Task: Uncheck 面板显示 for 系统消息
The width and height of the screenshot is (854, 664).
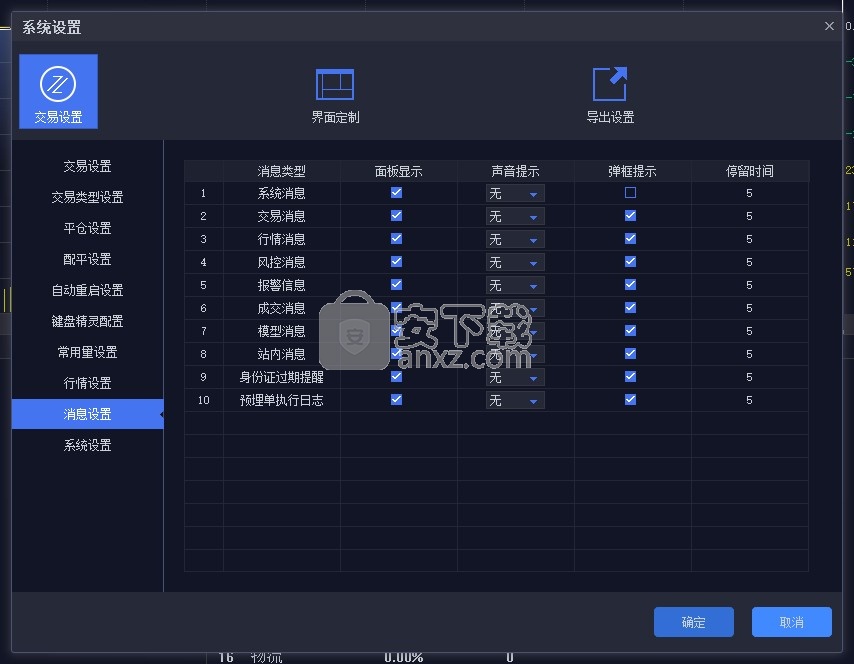Action: tap(396, 193)
